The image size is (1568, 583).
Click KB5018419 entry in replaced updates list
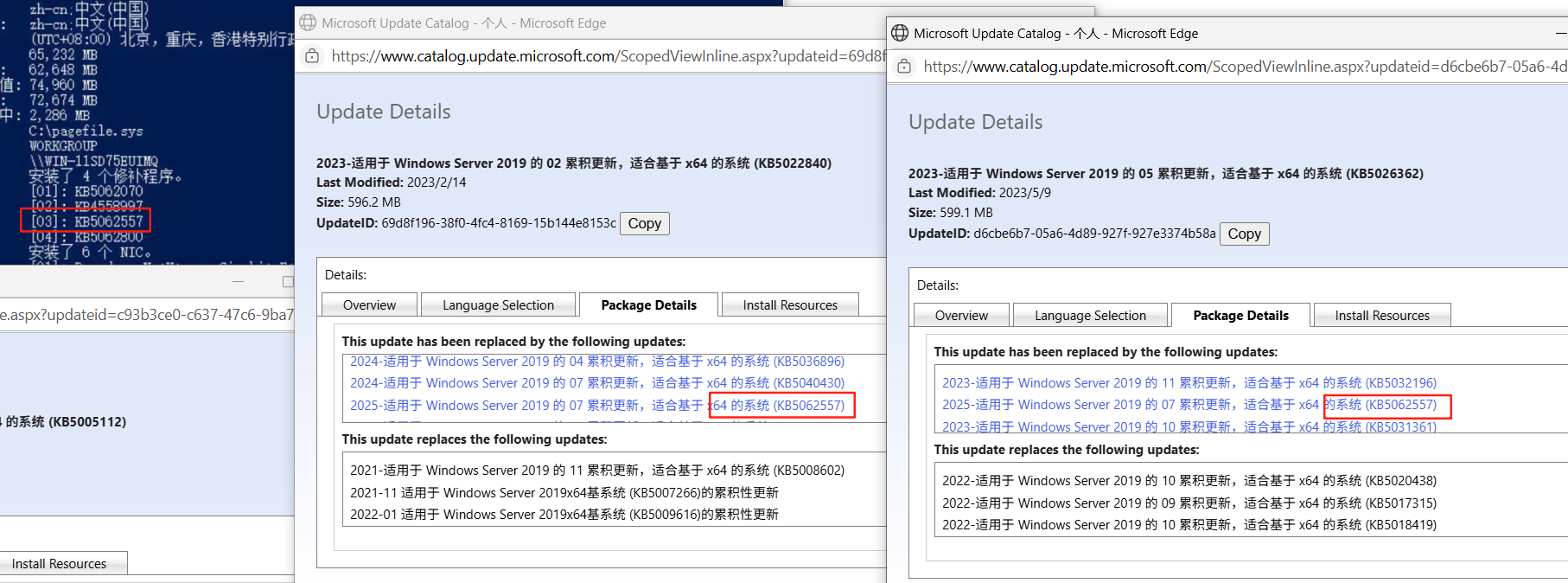coord(1189,525)
